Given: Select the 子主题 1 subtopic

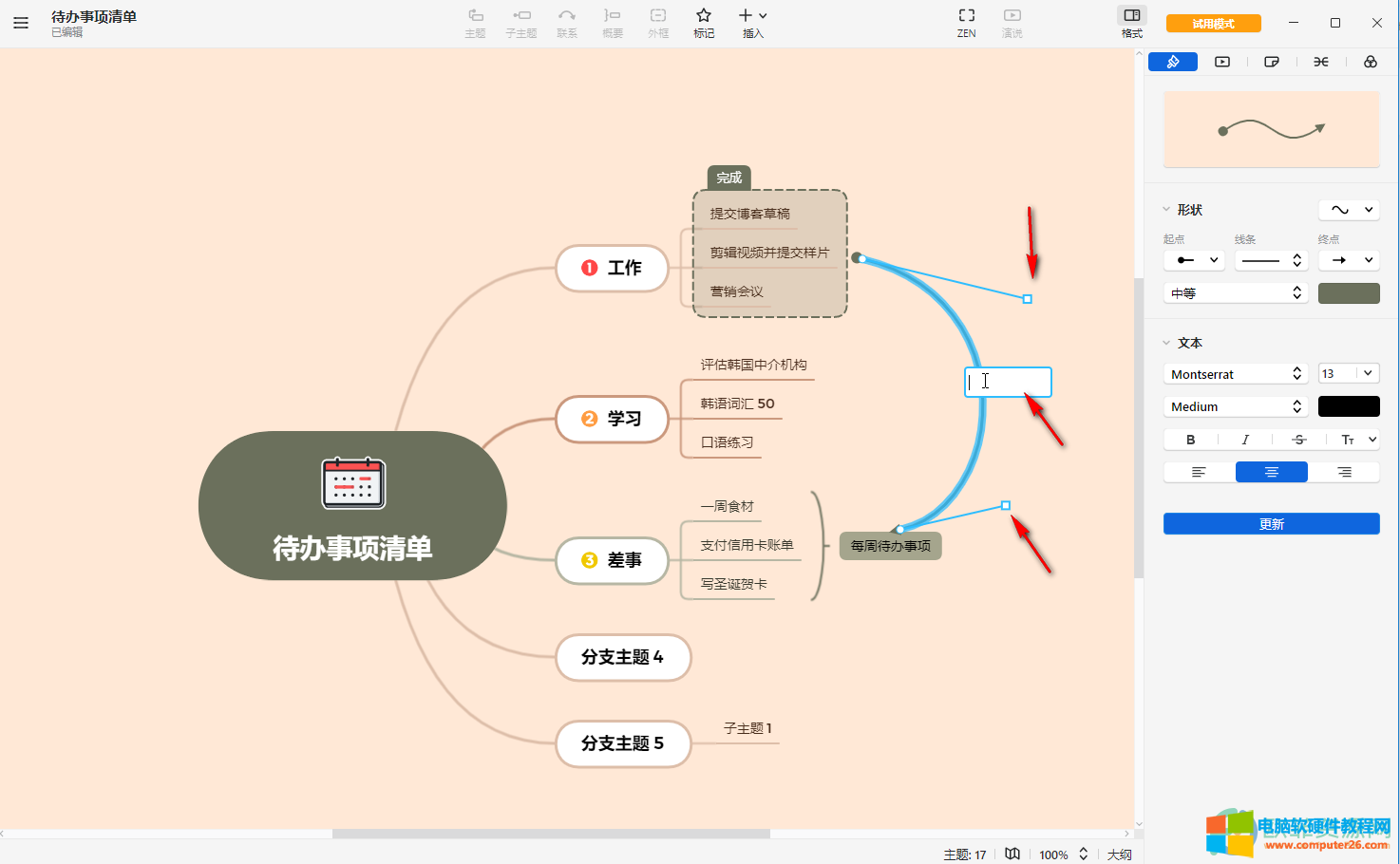Looking at the screenshot, I should (x=747, y=728).
